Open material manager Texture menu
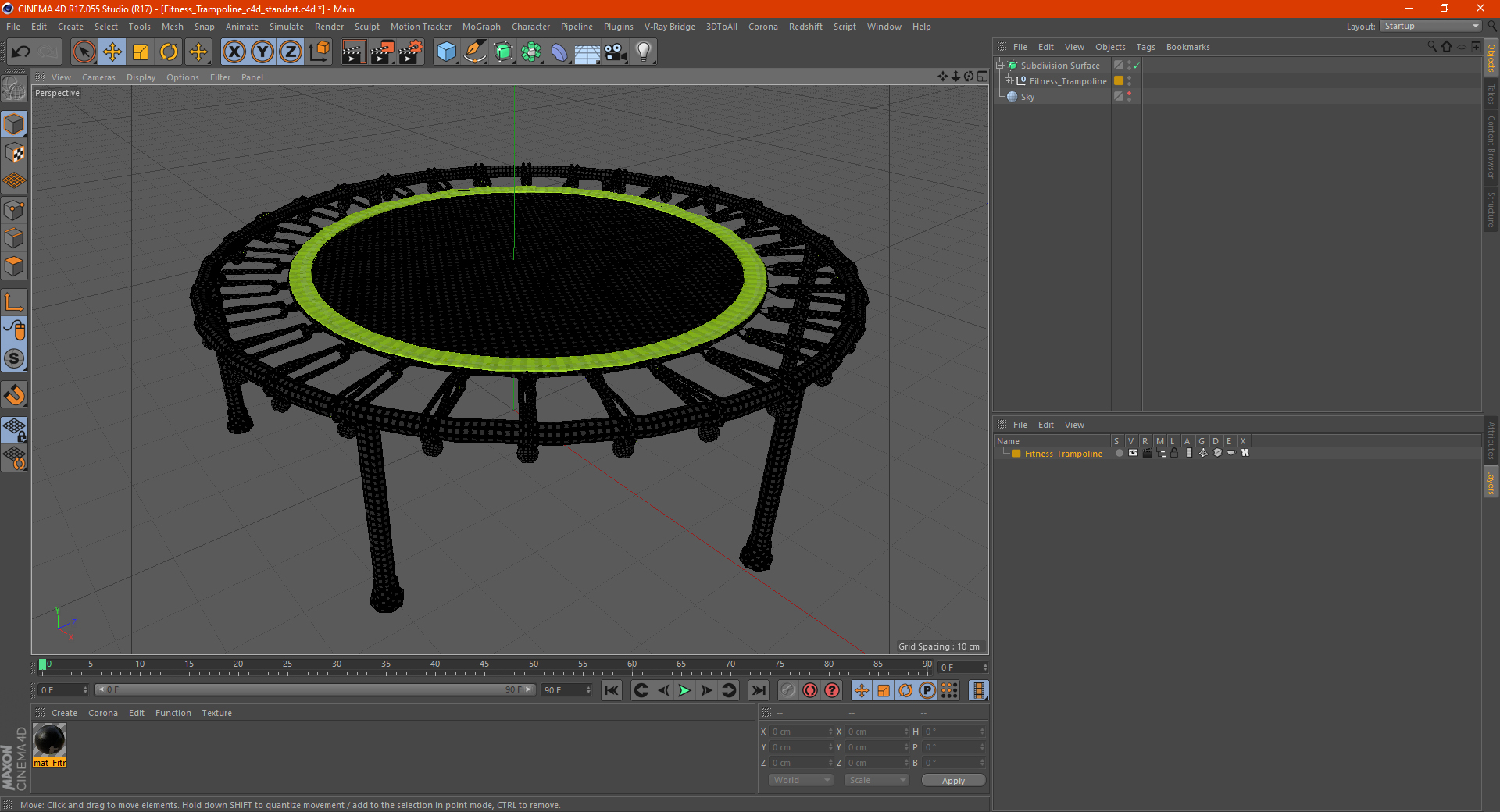 tap(216, 713)
